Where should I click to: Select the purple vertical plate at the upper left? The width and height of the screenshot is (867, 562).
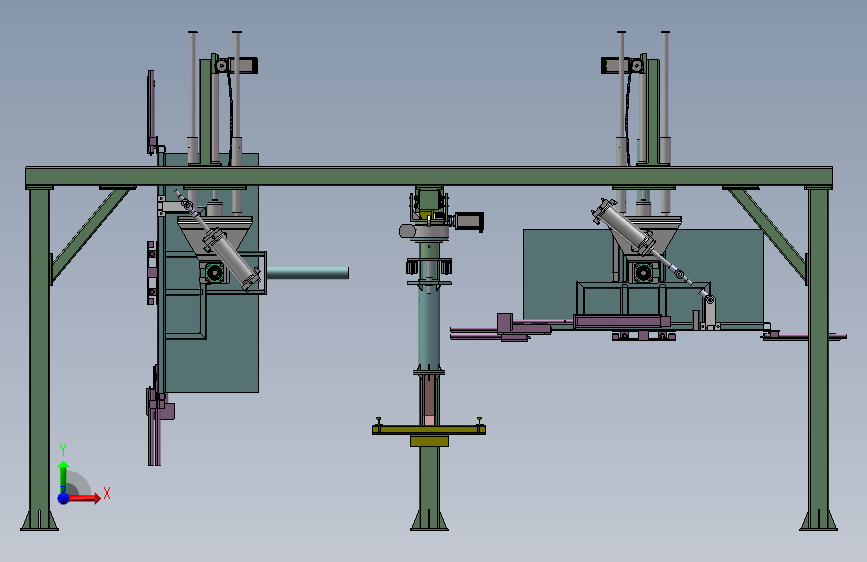point(151,111)
